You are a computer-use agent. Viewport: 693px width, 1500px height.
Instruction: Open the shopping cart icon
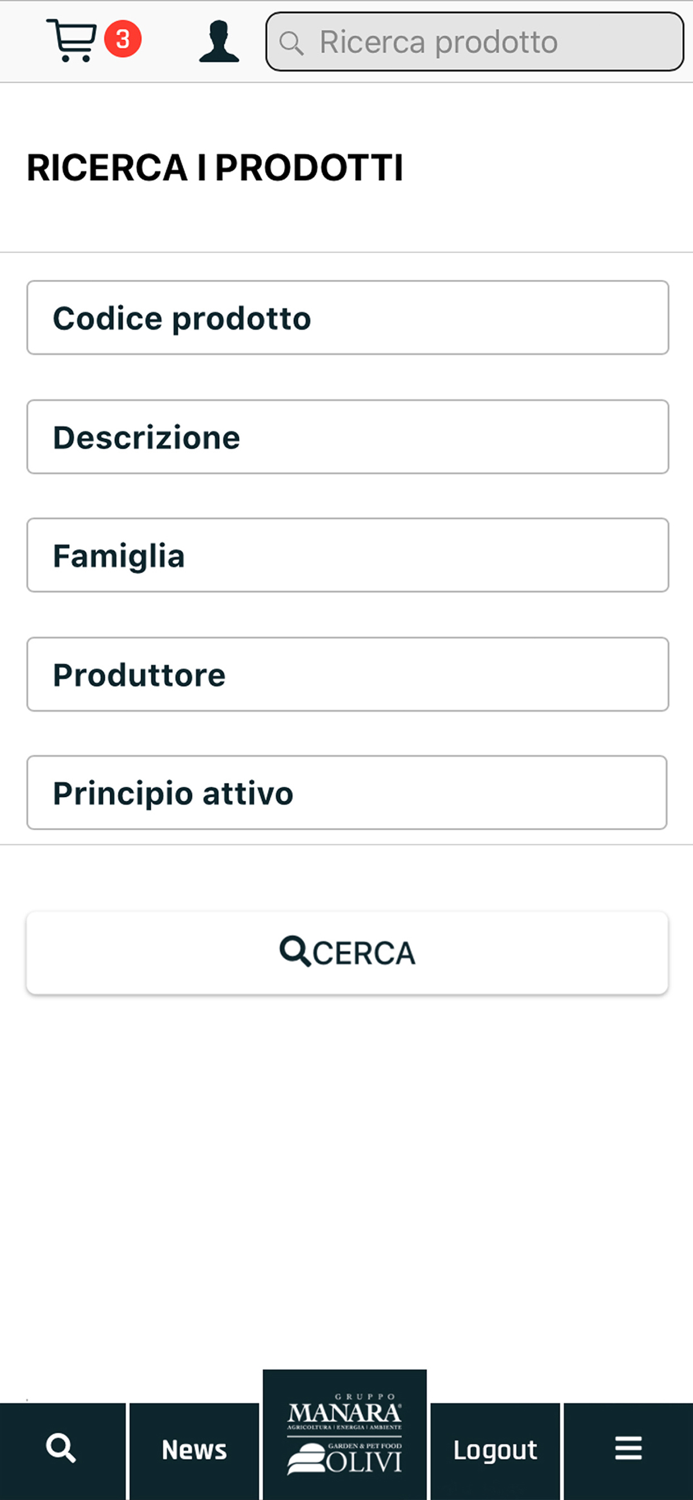coord(71,40)
